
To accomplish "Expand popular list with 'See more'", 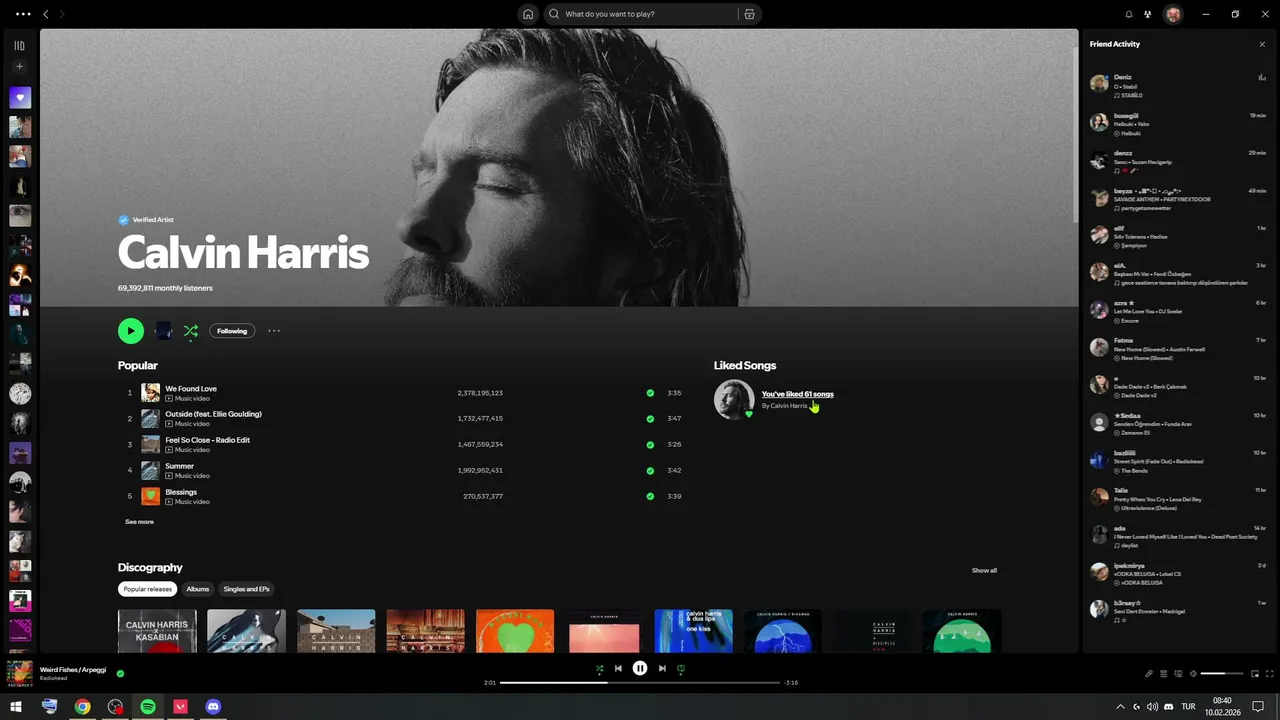I will pyautogui.click(x=139, y=522).
